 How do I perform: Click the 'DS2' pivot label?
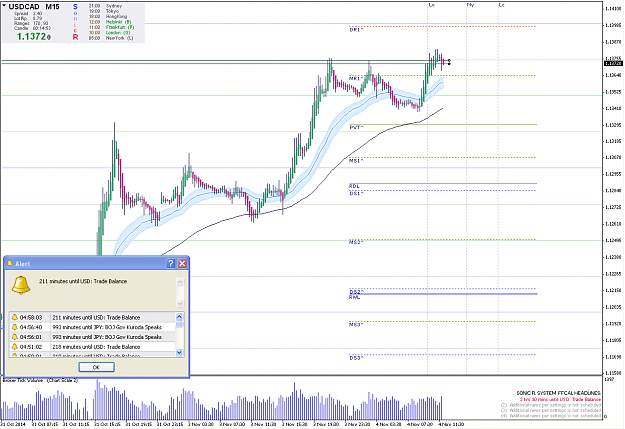tap(356, 292)
